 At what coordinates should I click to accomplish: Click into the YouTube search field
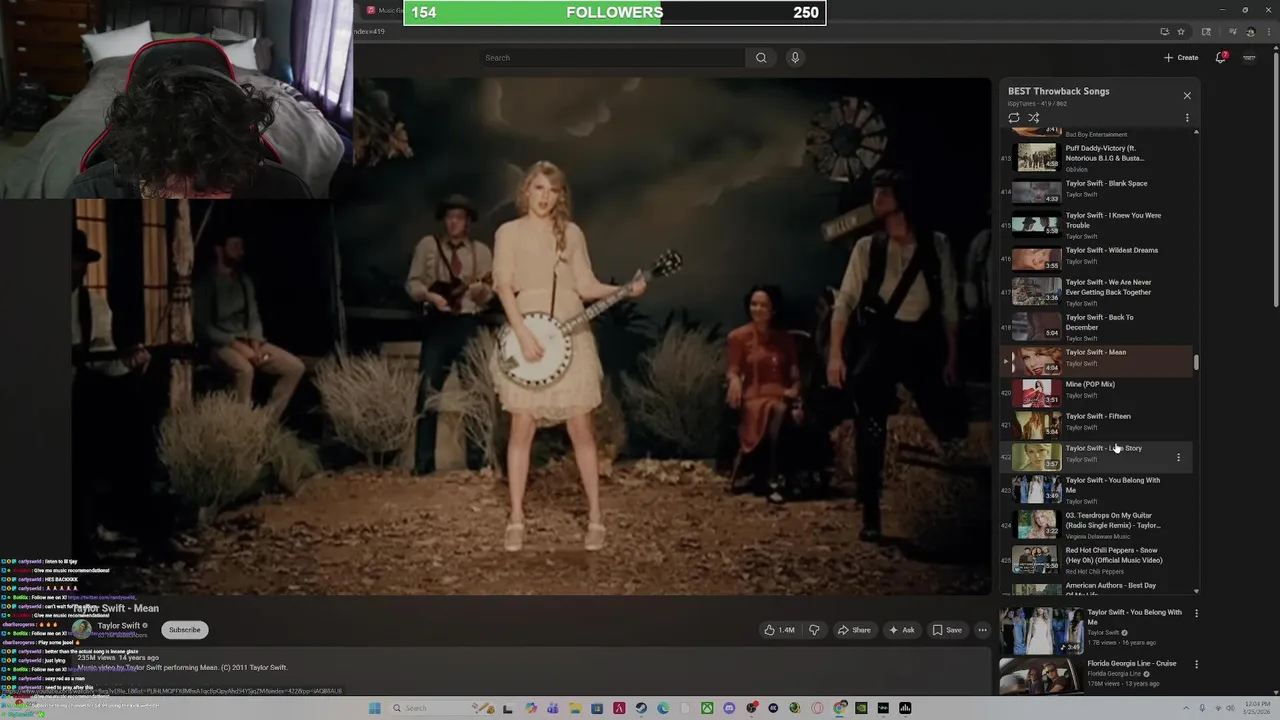[x=610, y=58]
